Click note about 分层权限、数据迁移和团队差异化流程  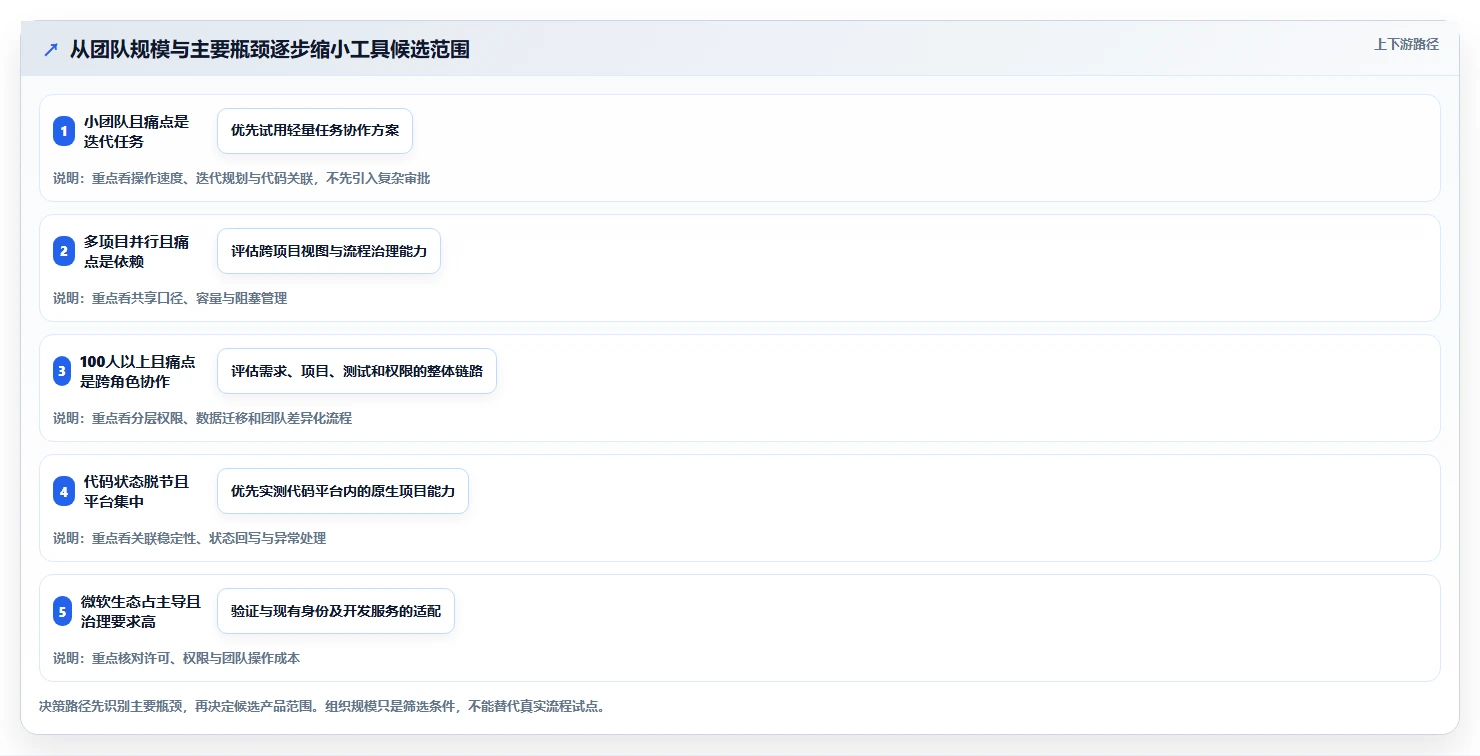pos(202,418)
